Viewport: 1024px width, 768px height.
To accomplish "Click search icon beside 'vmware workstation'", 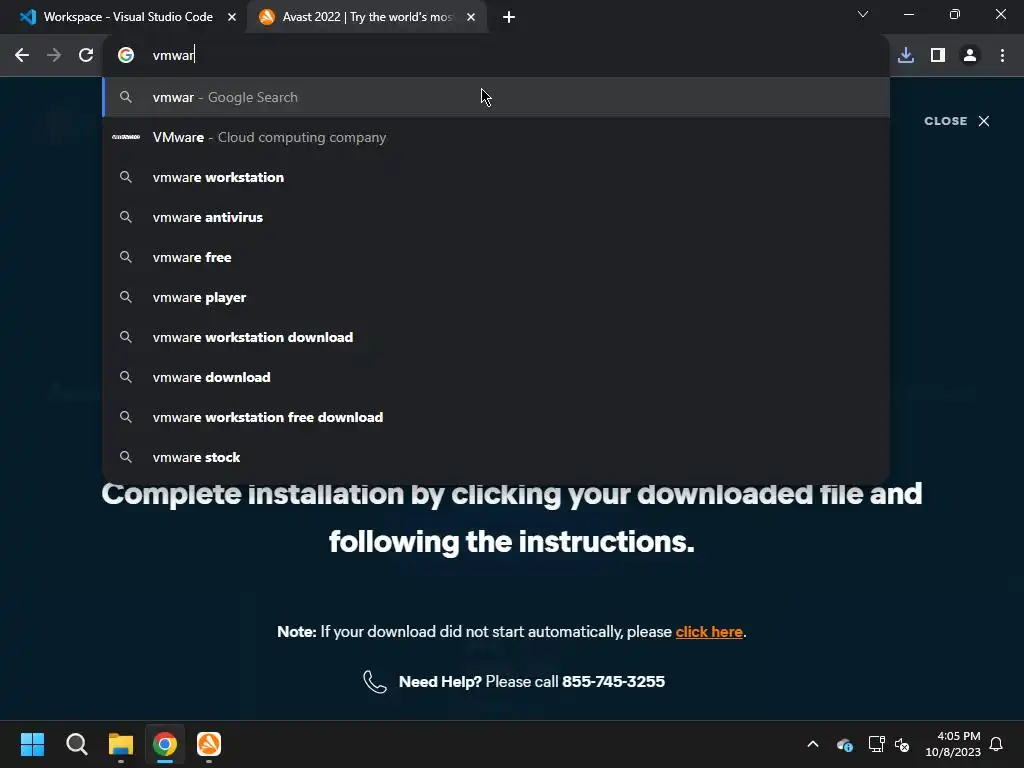I will (x=126, y=177).
